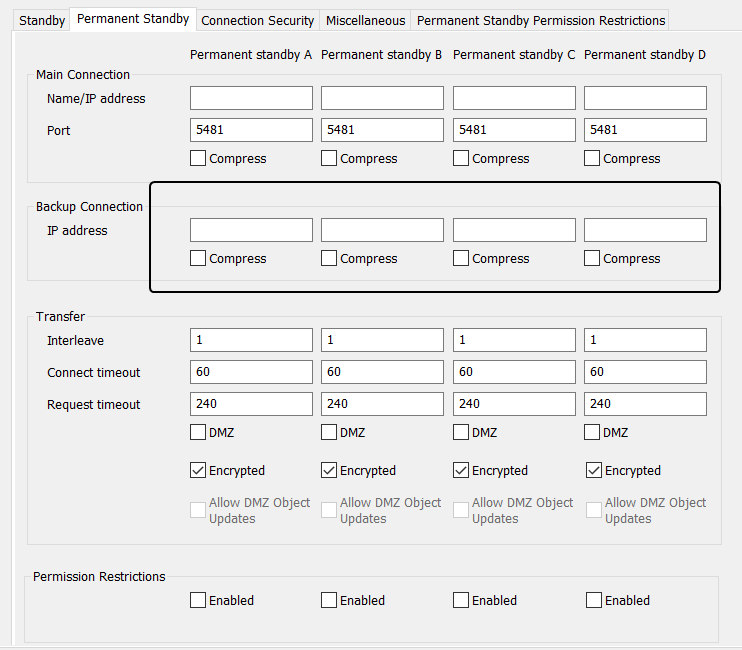Screen dimensions: 742x650
Task: Tick Permission Restrictions Enabled for standby C
Action: click(x=461, y=600)
